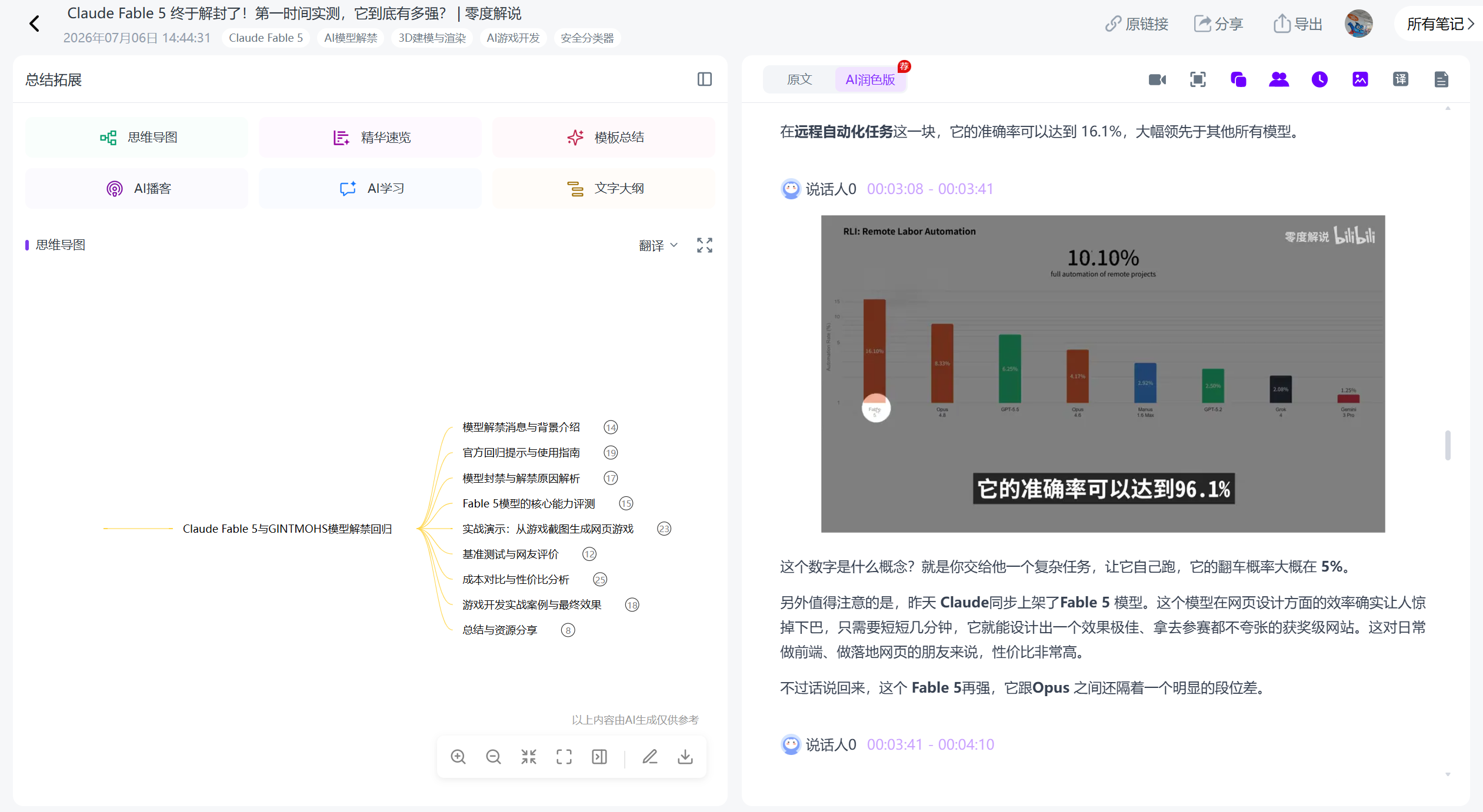Open the 思维导图 mind map card
Screen dimensions: 1483x812
coord(136,138)
